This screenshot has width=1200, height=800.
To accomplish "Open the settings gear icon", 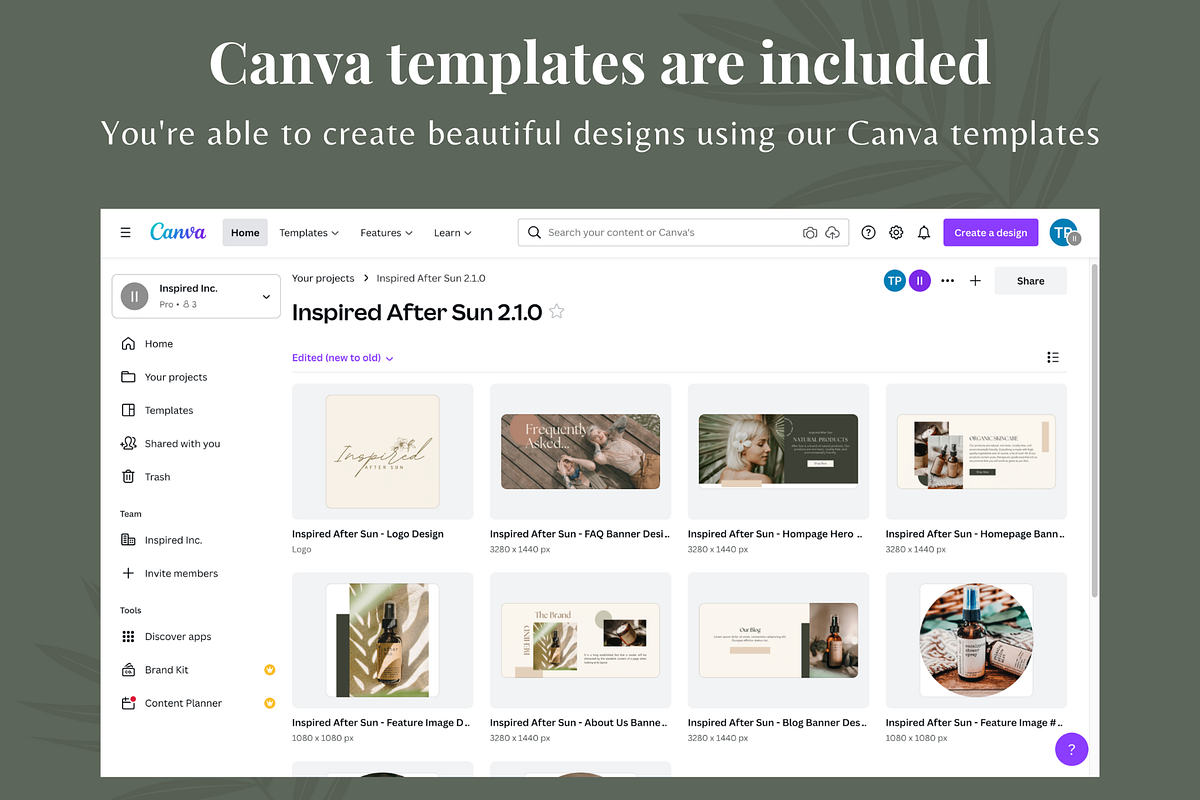I will click(896, 232).
